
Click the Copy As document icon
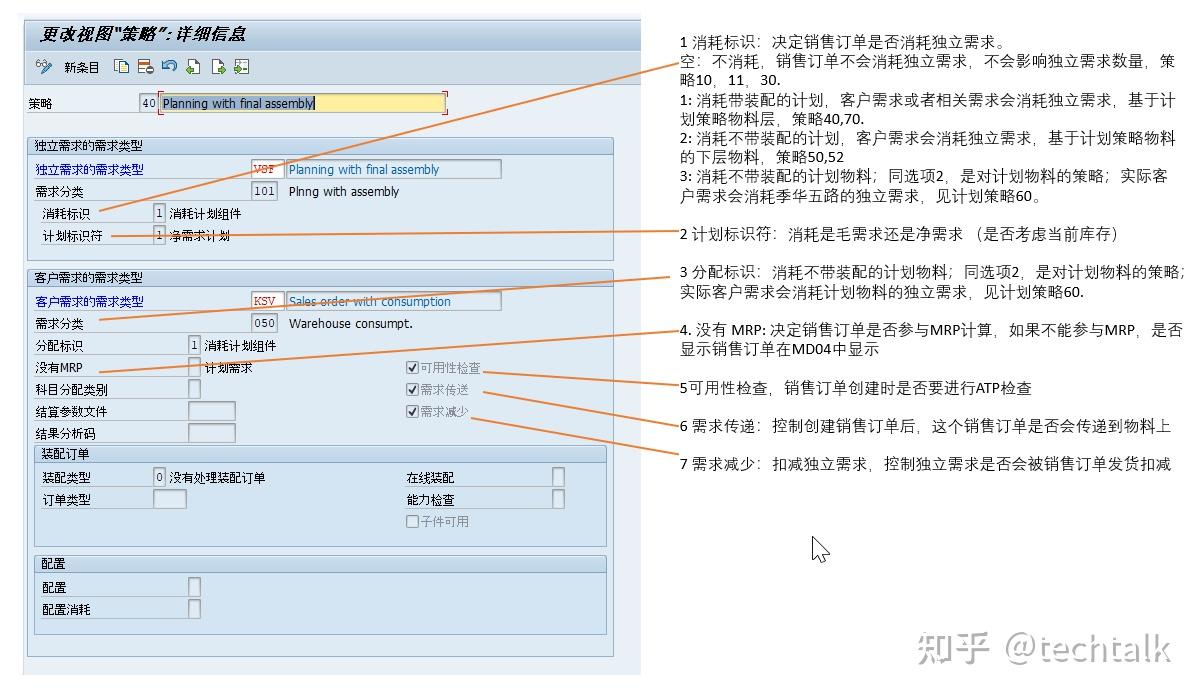[x=122, y=67]
